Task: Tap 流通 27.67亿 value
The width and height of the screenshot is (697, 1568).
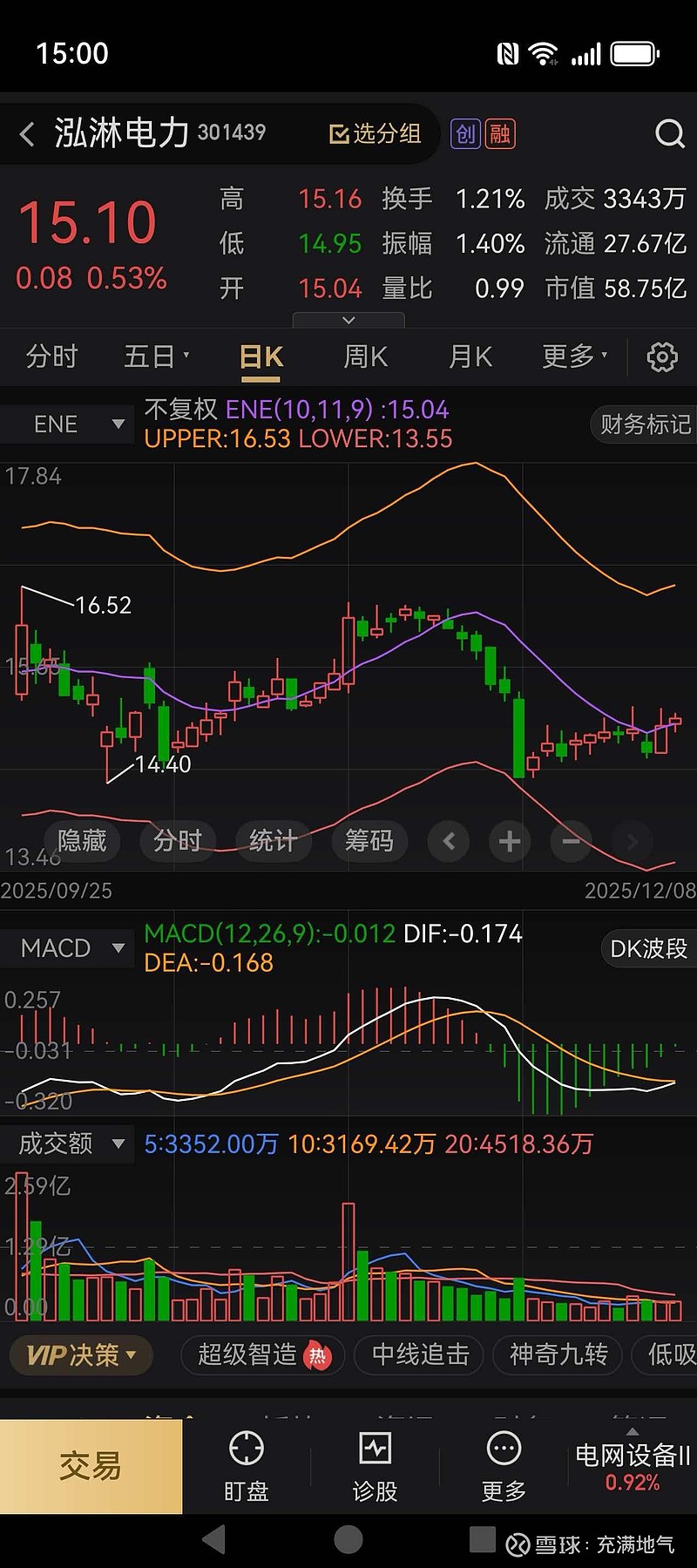Action: click(x=615, y=243)
